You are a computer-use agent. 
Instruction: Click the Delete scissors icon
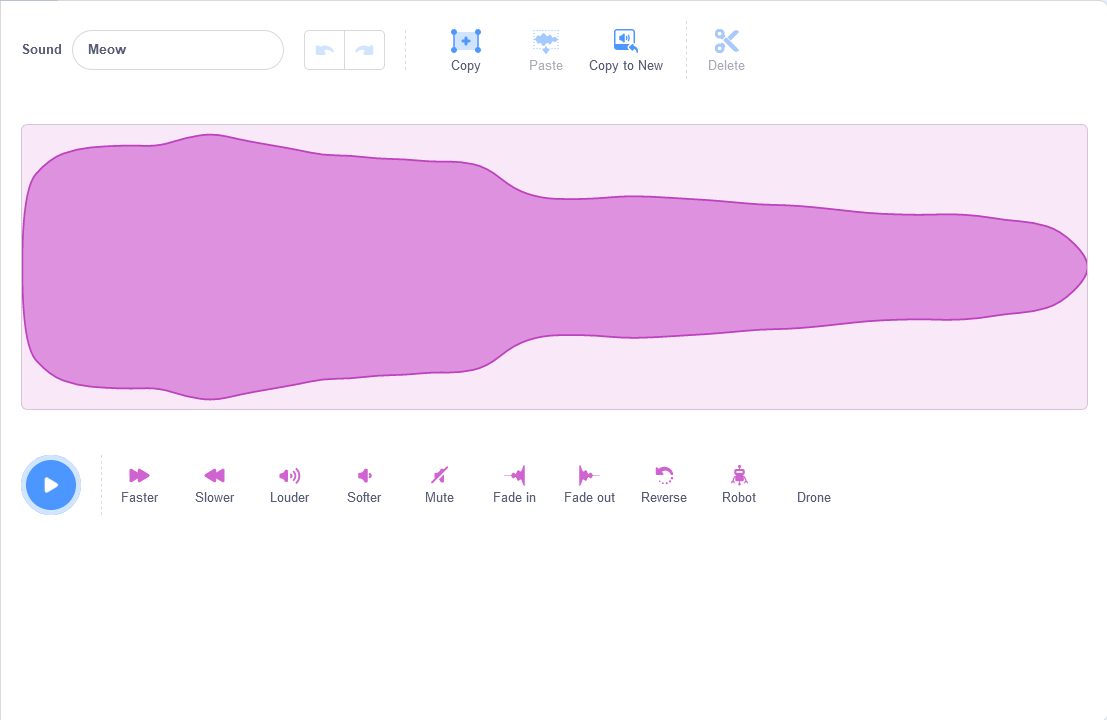pyautogui.click(x=726, y=41)
